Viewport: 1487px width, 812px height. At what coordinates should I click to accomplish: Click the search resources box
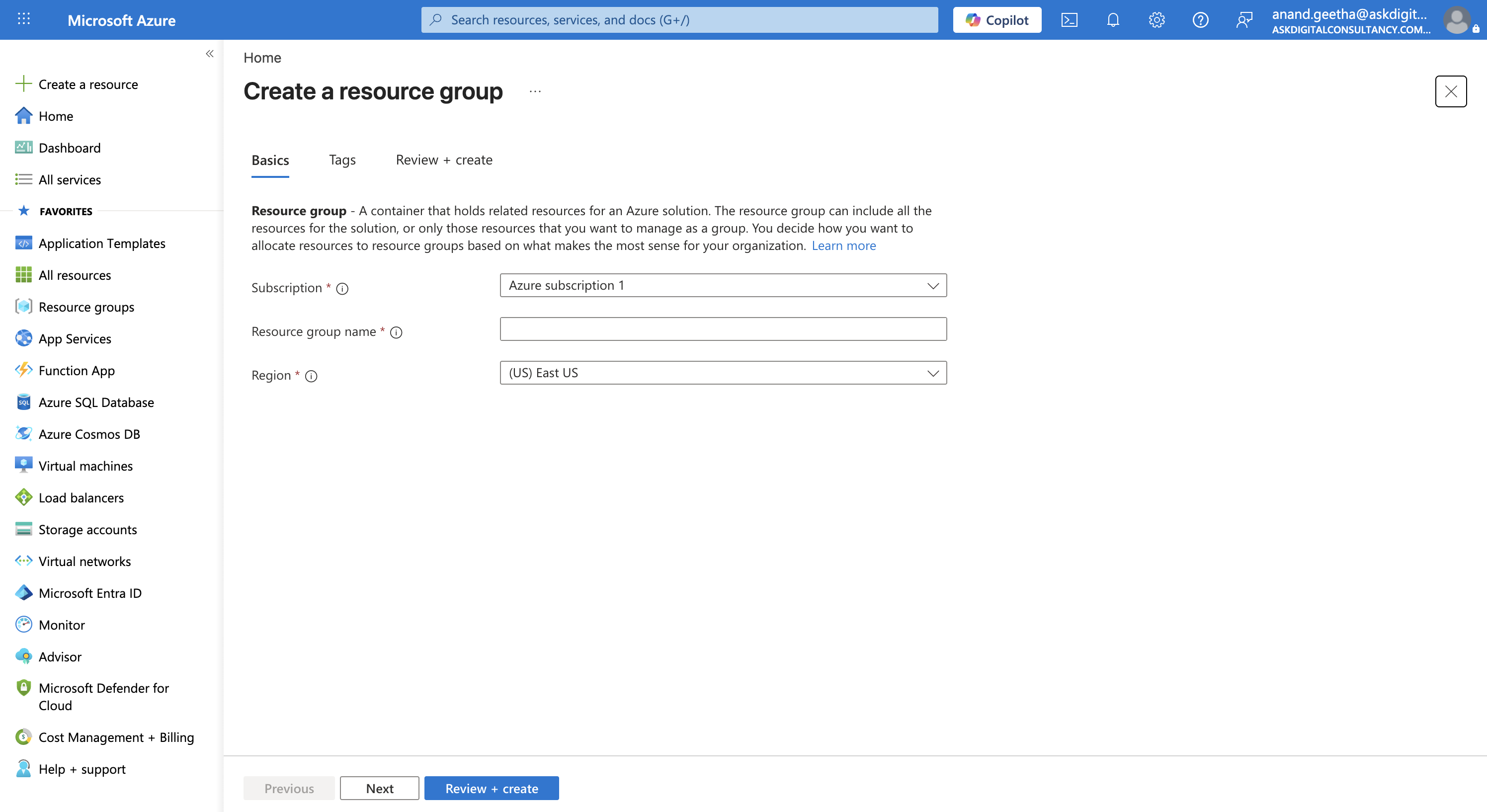coord(679,20)
